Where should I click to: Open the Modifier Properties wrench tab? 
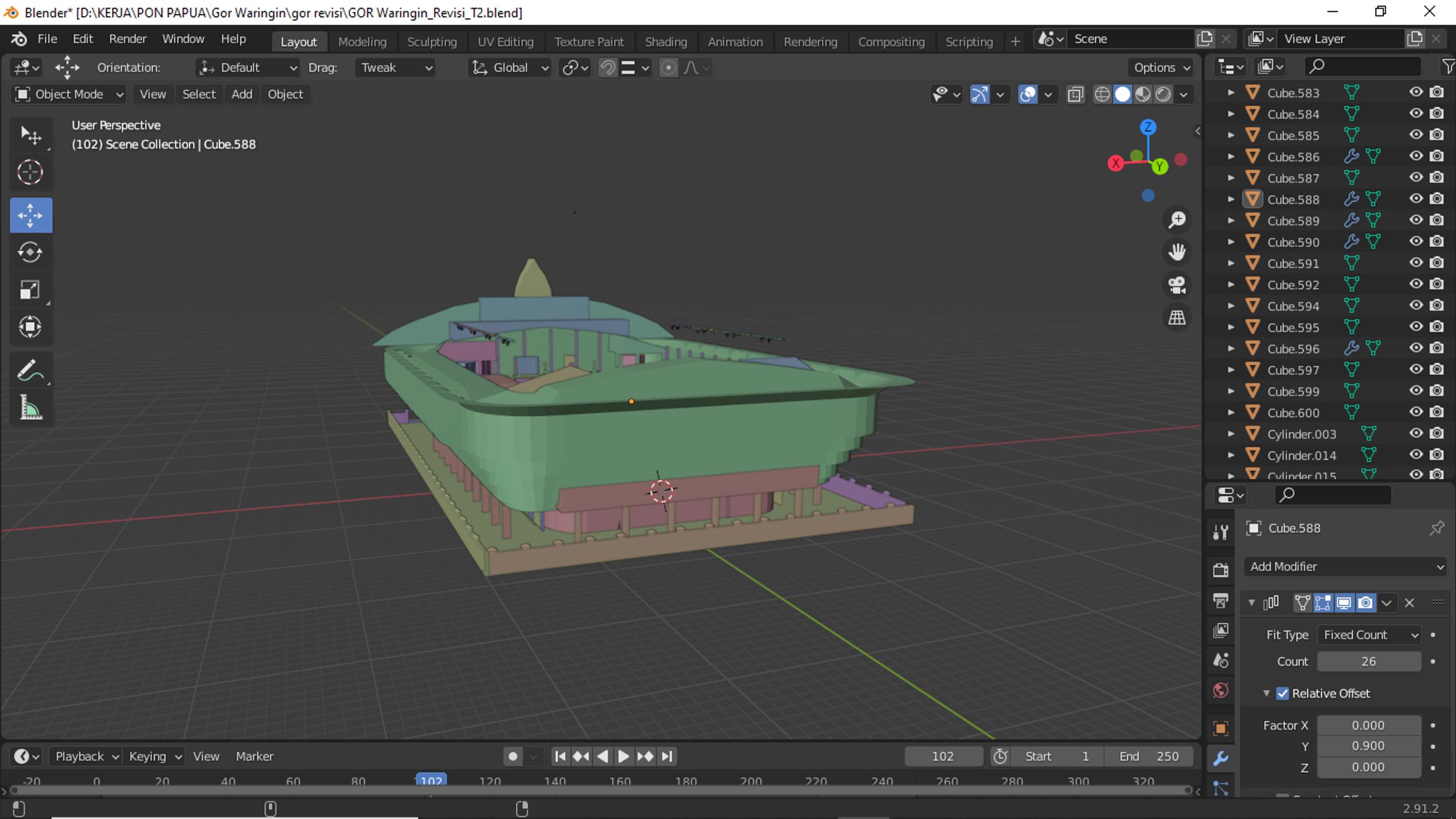(1221, 758)
